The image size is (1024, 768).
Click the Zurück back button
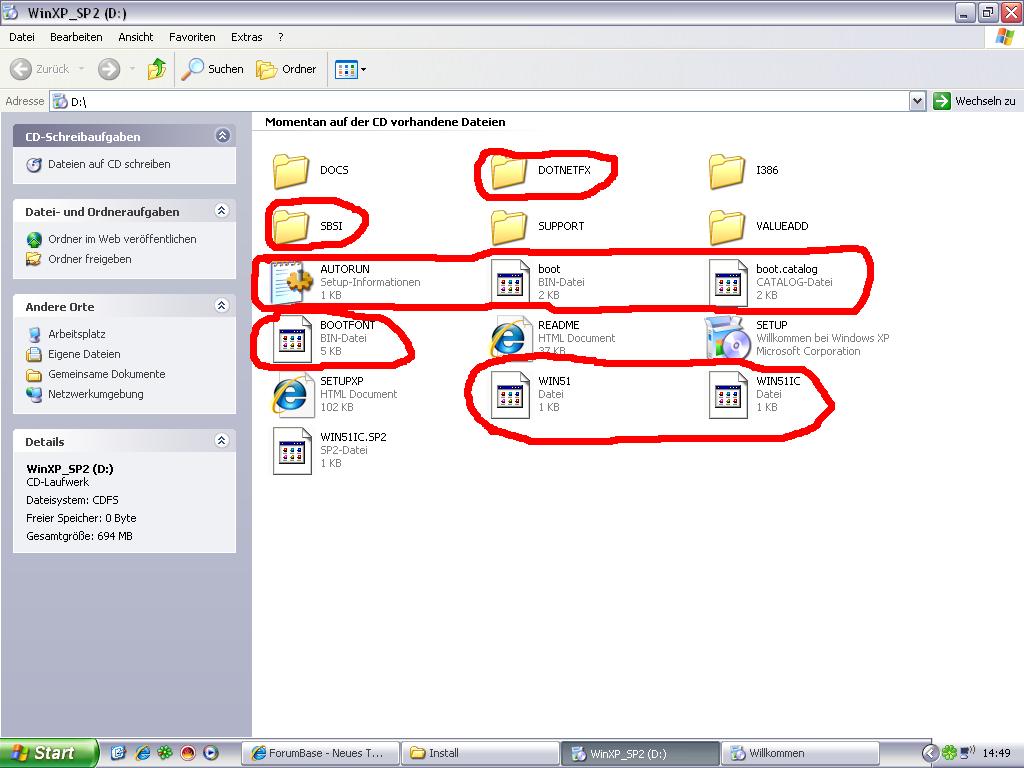39,69
